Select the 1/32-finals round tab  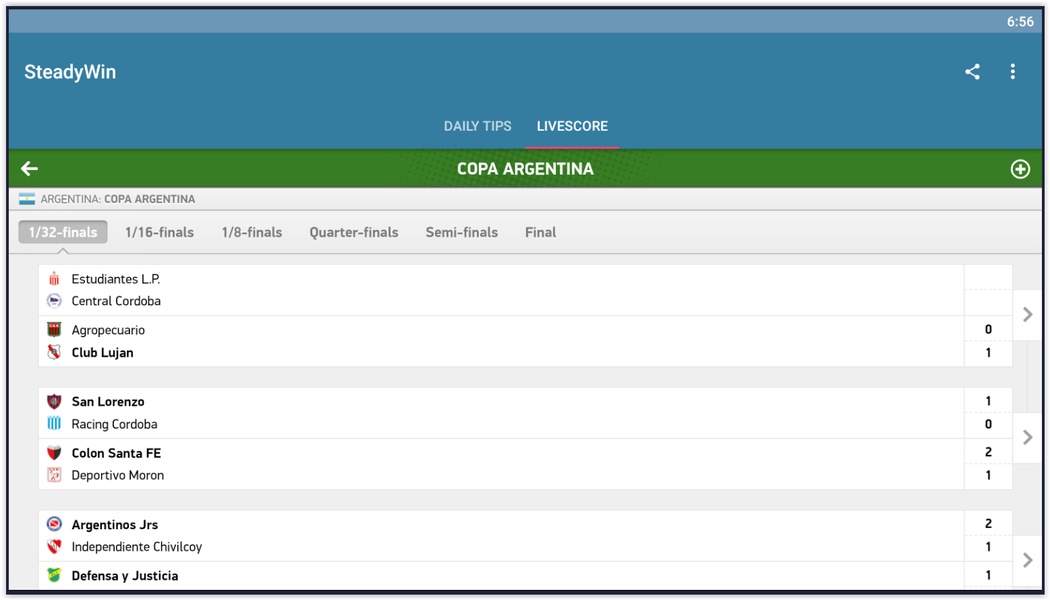(63, 232)
